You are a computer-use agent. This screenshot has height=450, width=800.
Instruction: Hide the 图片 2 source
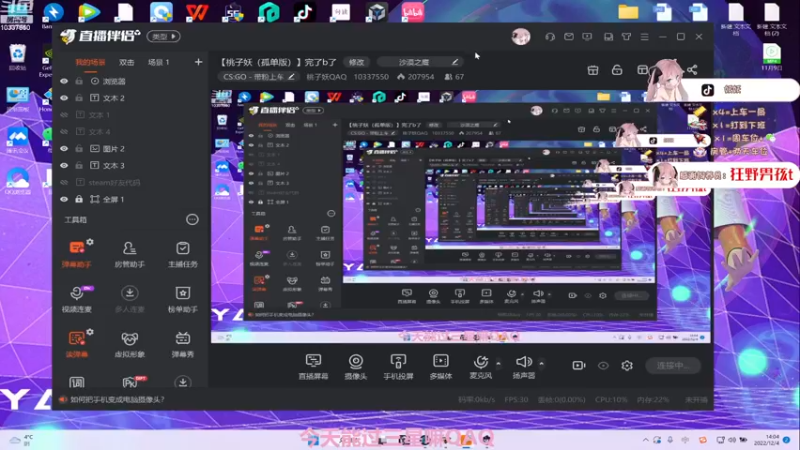click(64, 148)
